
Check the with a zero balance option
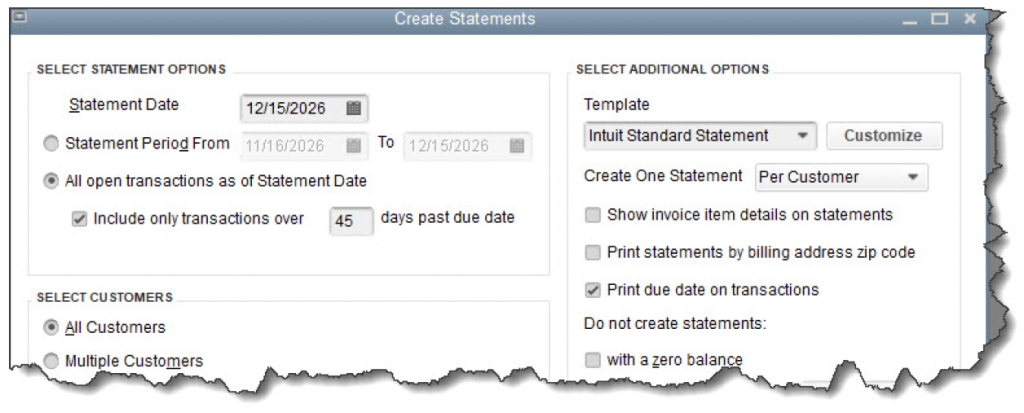click(594, 360)
